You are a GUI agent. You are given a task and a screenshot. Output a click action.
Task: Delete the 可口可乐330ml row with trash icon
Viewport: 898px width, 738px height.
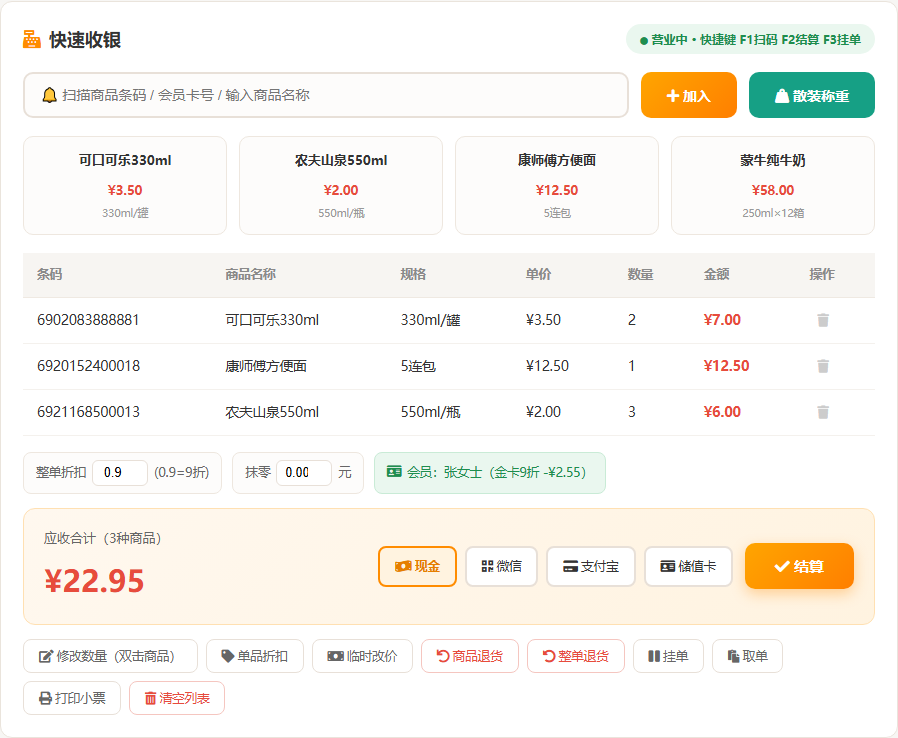pyautogui.click(x=822, y=320)
